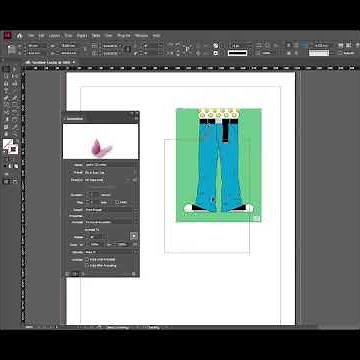
Task: Click the Height field in control bar
Action: point(68,53)
